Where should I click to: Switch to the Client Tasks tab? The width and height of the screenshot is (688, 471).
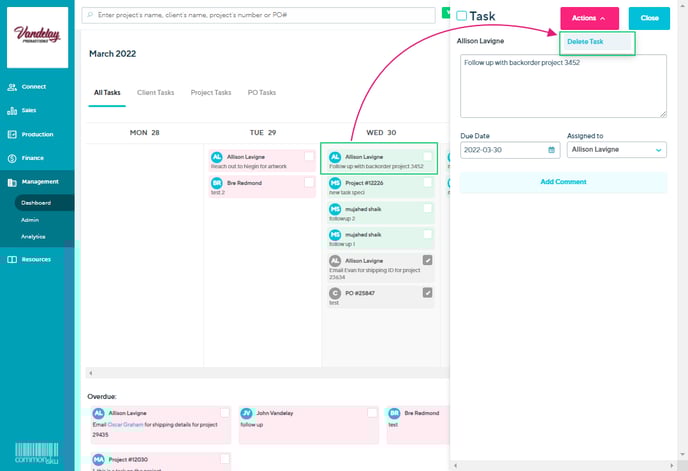point(155,92)
